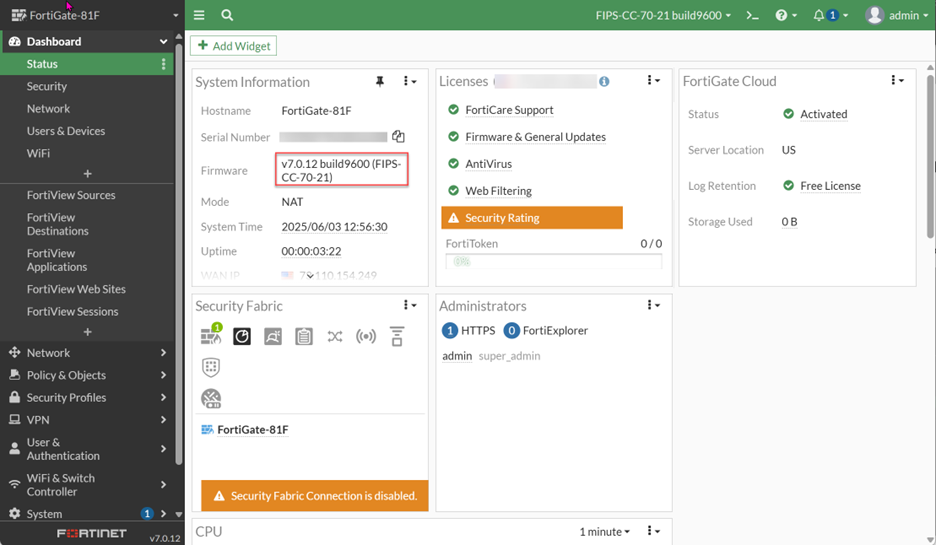Open the admin user dropdown
936x545 pixels.
(897, 15)
